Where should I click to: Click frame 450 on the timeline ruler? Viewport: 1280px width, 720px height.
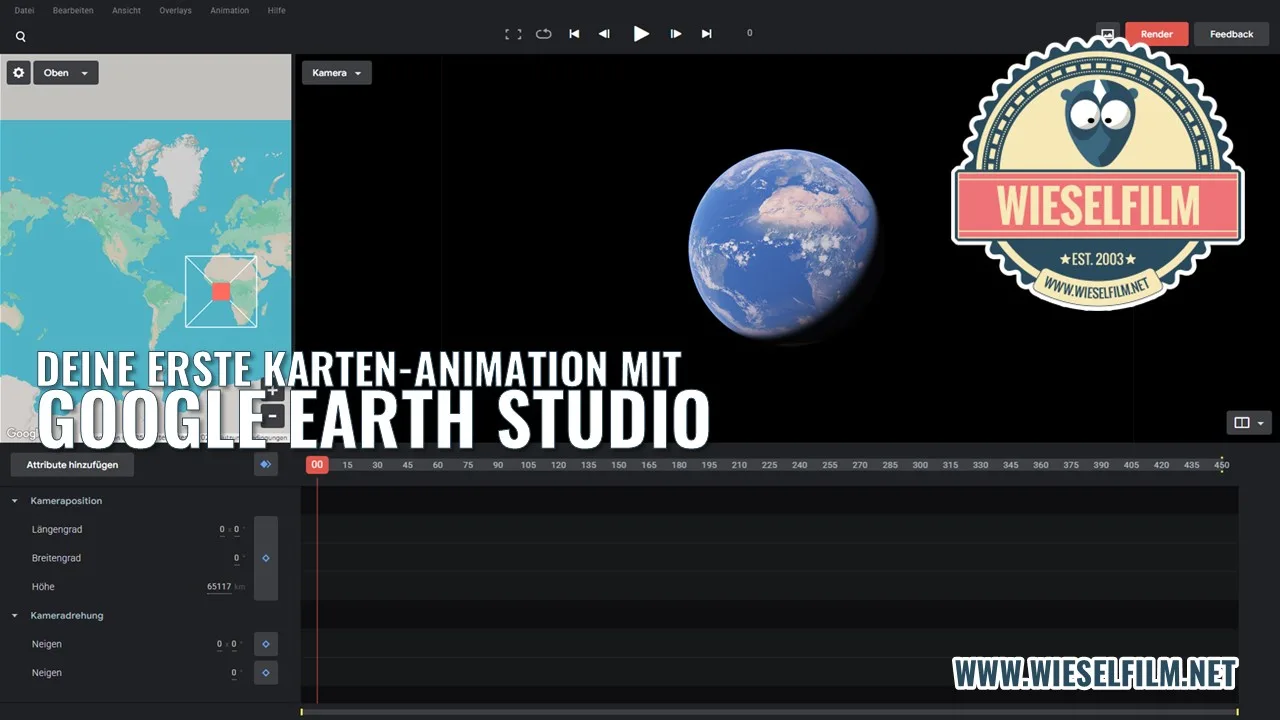click(x=1221, y=465)
